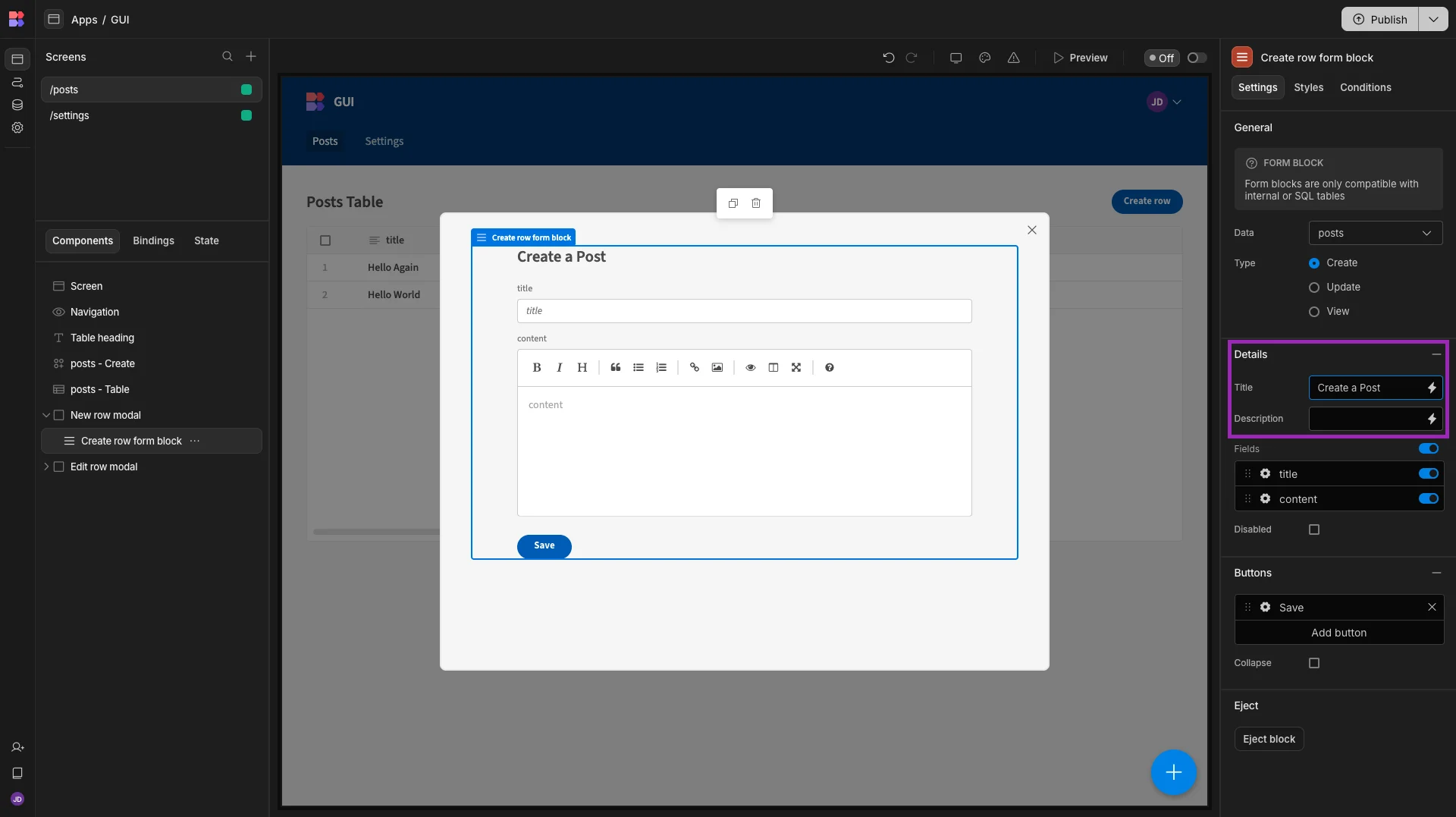Image resolution: width=1456 pixels, height=817 pixels.
Task: Open the theme palette settings
Action: click(985, 58)
